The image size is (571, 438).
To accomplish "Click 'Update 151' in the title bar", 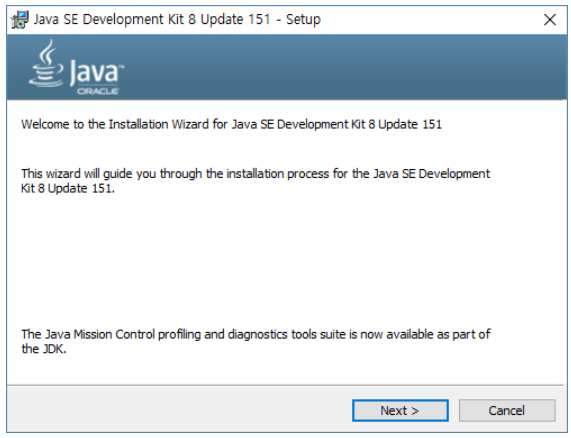I will (x=236, y=19).
